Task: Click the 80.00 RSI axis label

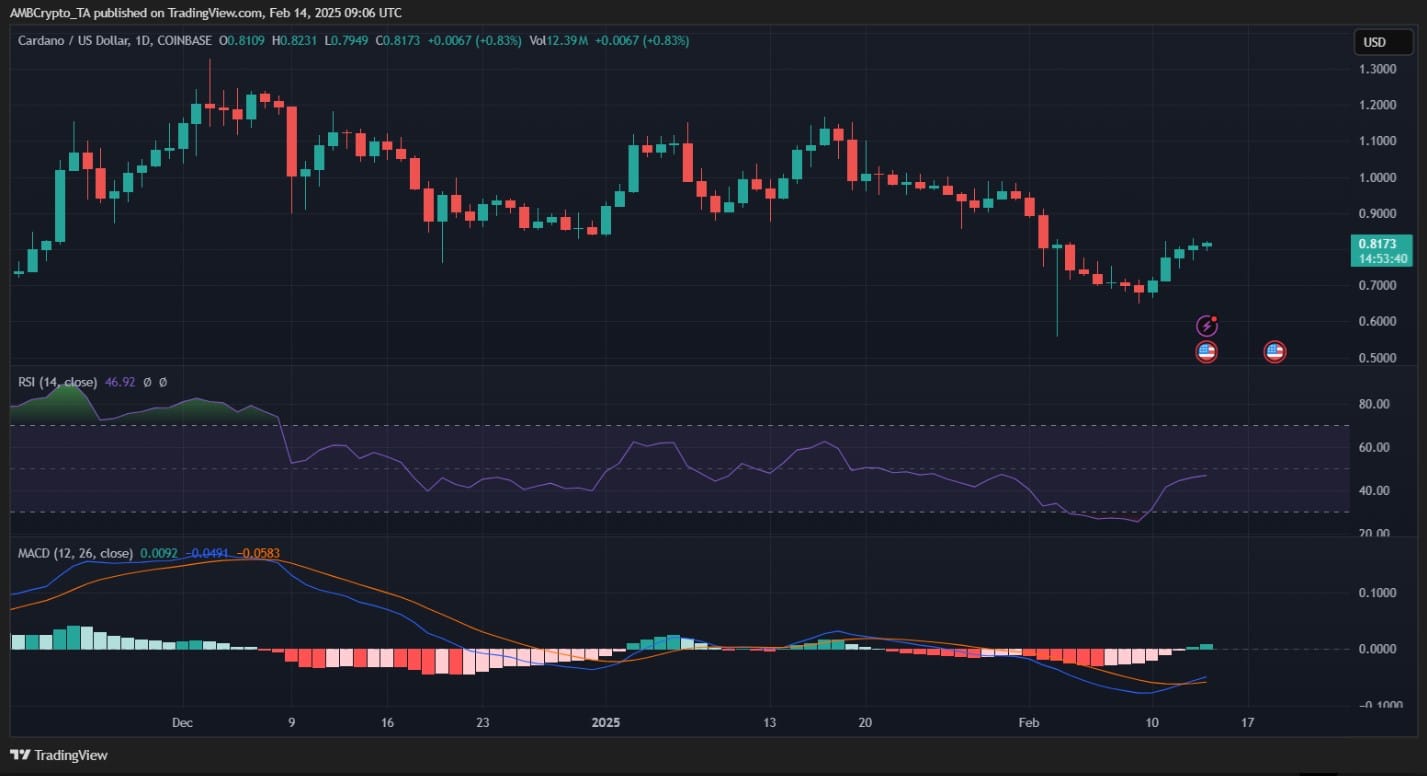Action: point(1375,404)
